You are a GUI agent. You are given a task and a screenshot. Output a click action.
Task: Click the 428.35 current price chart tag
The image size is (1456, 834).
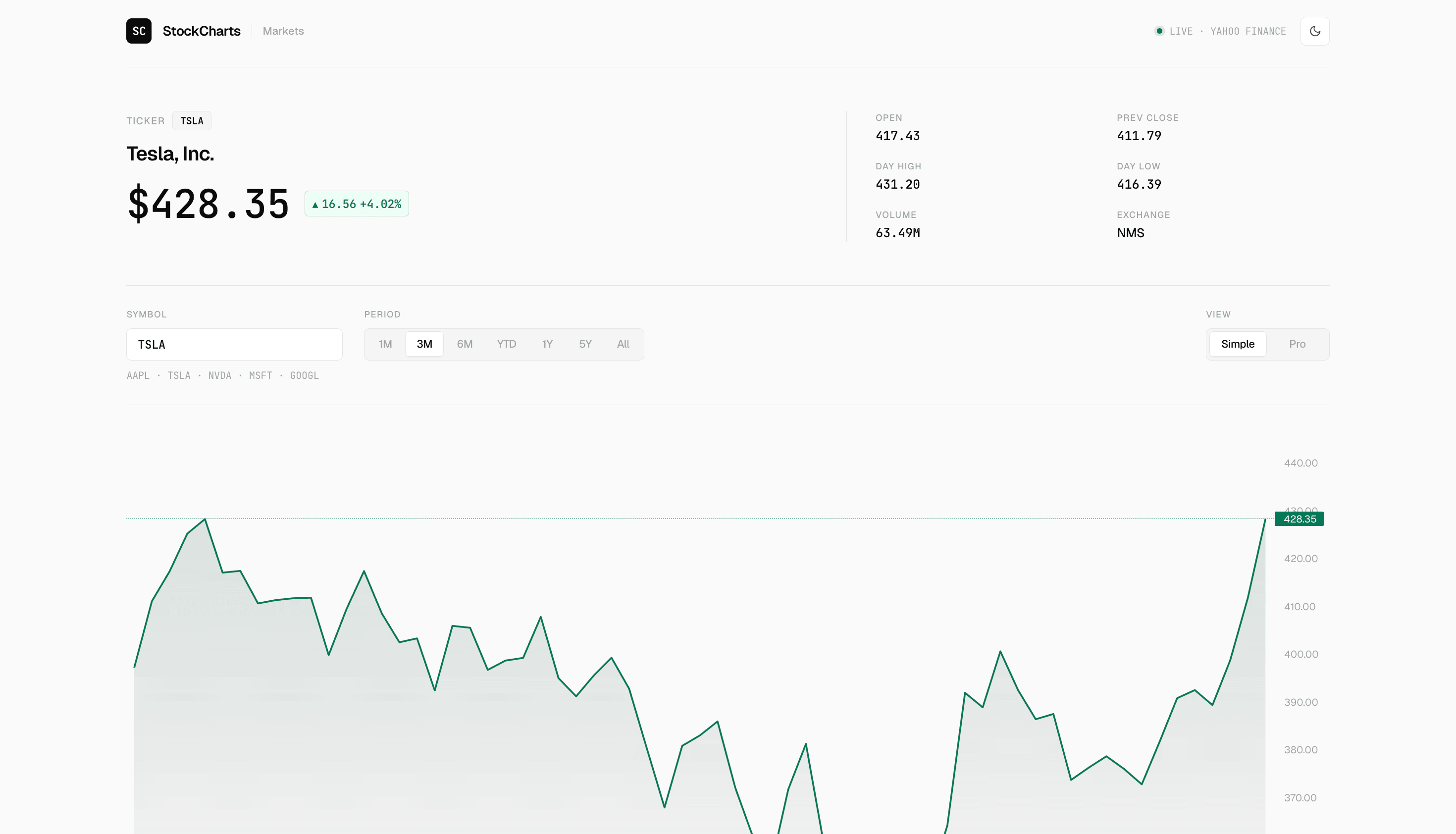point(1300,519)
